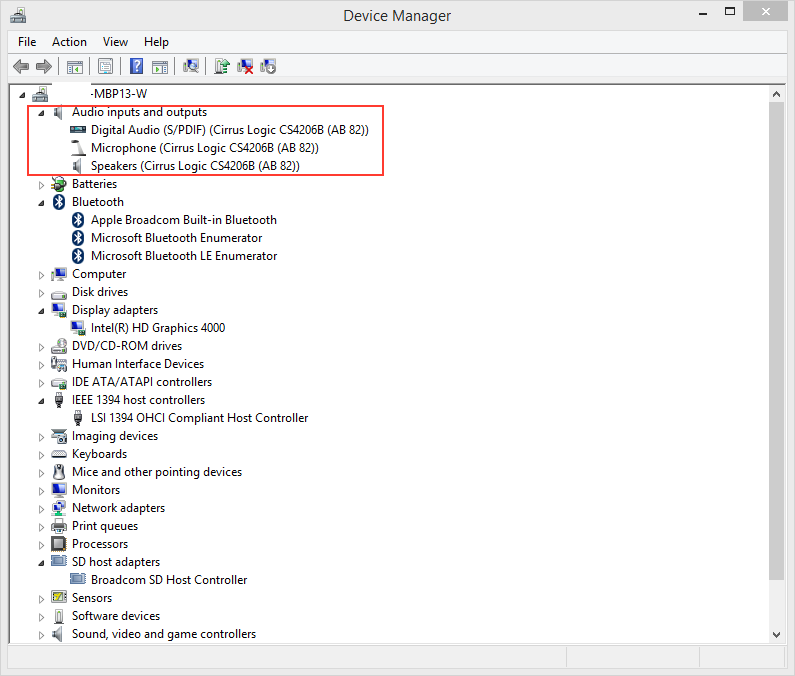Select Broadcom SD Host Controller
This screenshot has width=795, height=676.
click(169, 580)
